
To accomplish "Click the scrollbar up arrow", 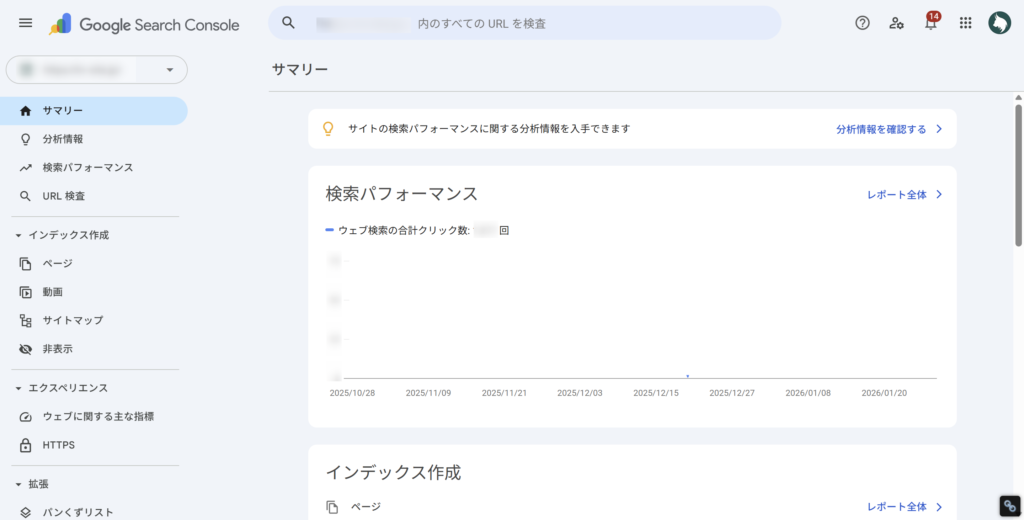I will point(1018,98).
